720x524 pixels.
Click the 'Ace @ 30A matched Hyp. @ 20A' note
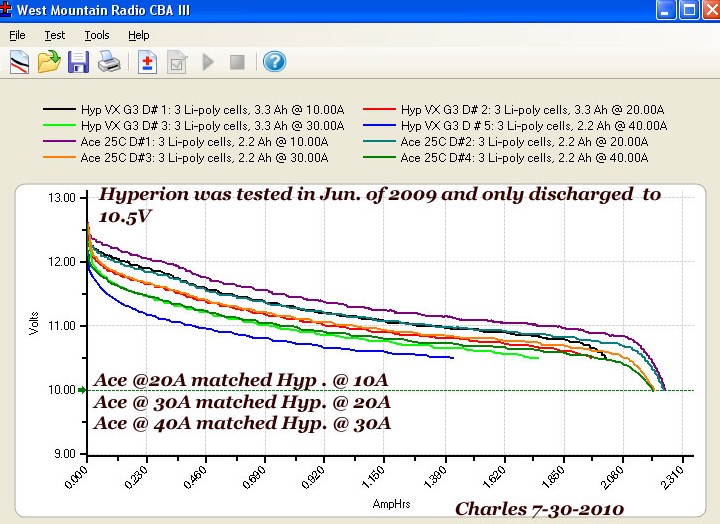(242, 402)
